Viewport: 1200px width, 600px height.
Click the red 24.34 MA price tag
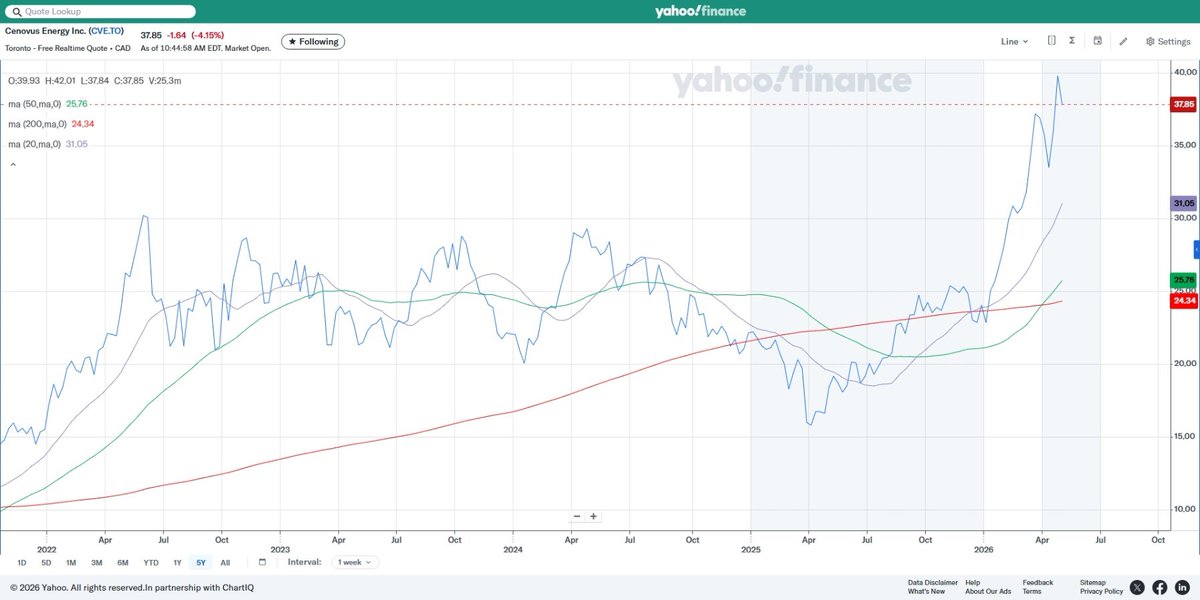click(x=1184, y=300)
